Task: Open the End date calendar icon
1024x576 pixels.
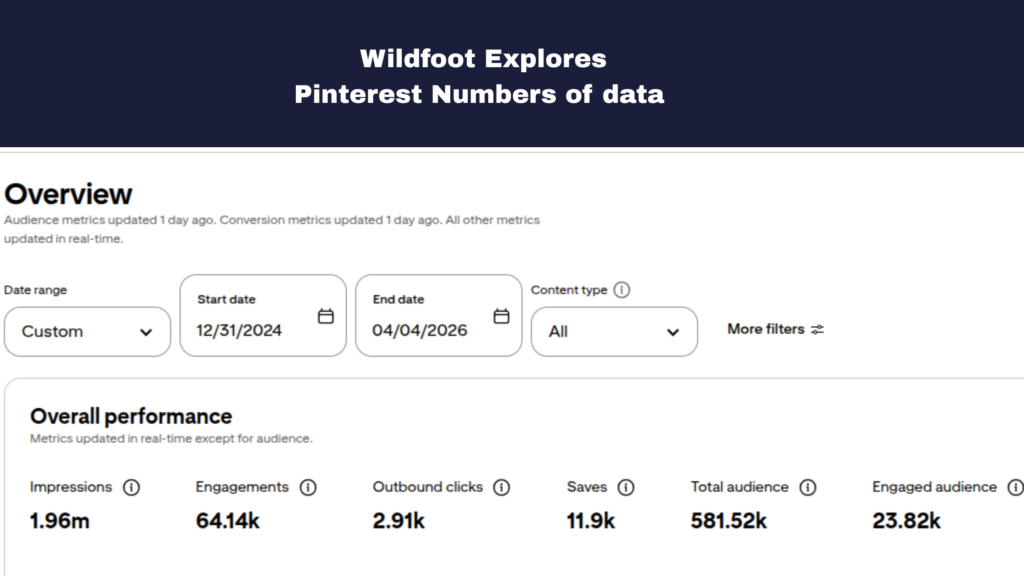Action: [x=502, y=316]
